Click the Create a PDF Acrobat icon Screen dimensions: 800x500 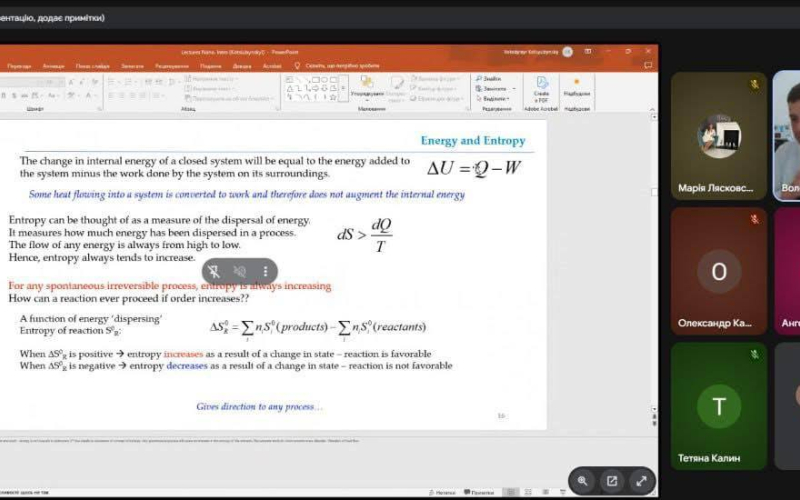click(x=541, y=89)
